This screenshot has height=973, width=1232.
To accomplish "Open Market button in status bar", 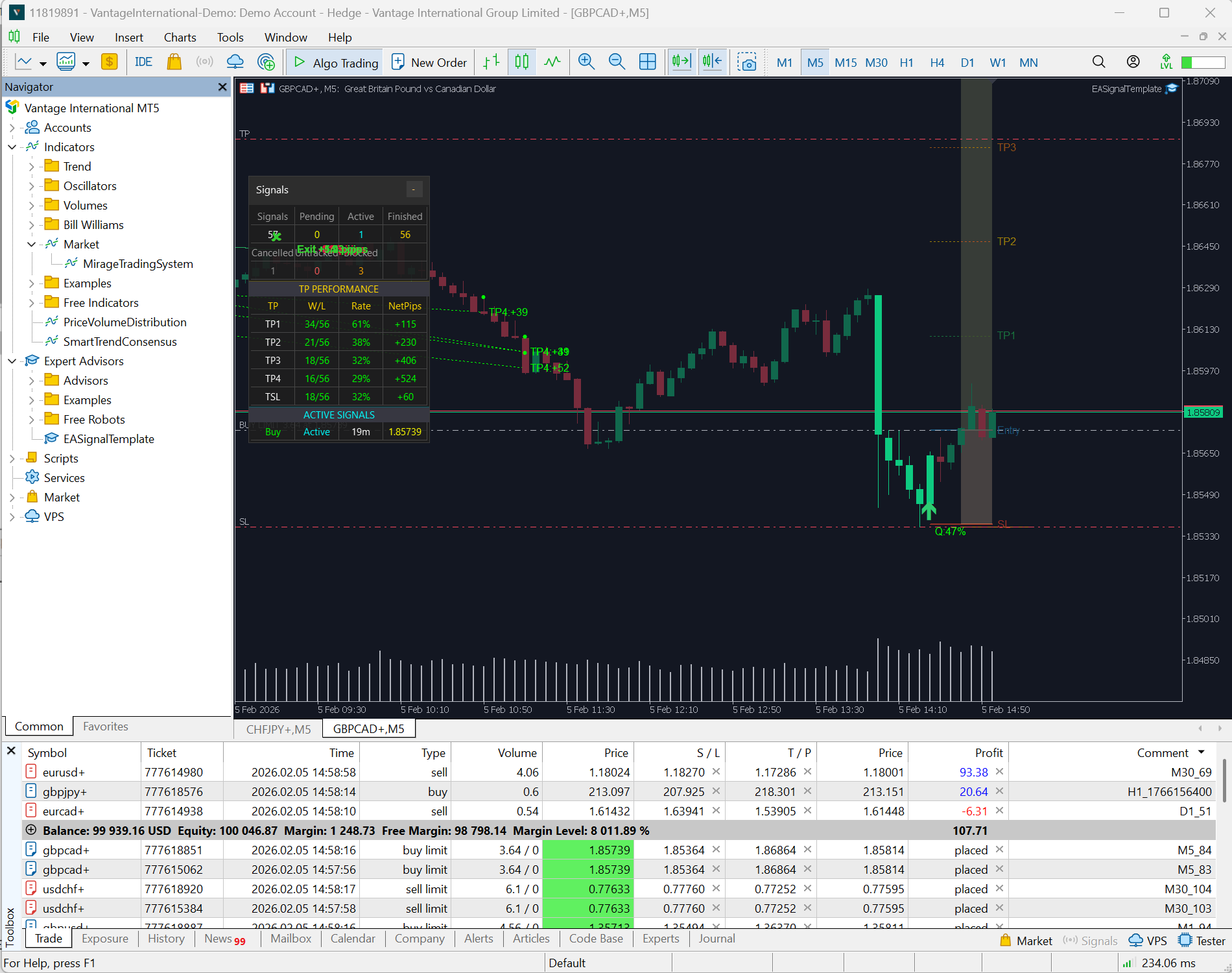I will 1026,941.
